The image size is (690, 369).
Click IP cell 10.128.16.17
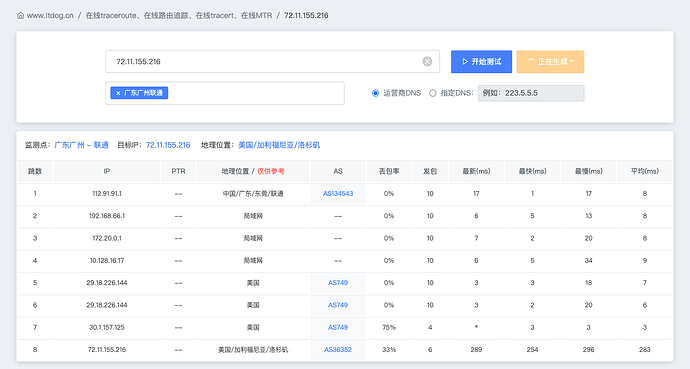(107, 260)
